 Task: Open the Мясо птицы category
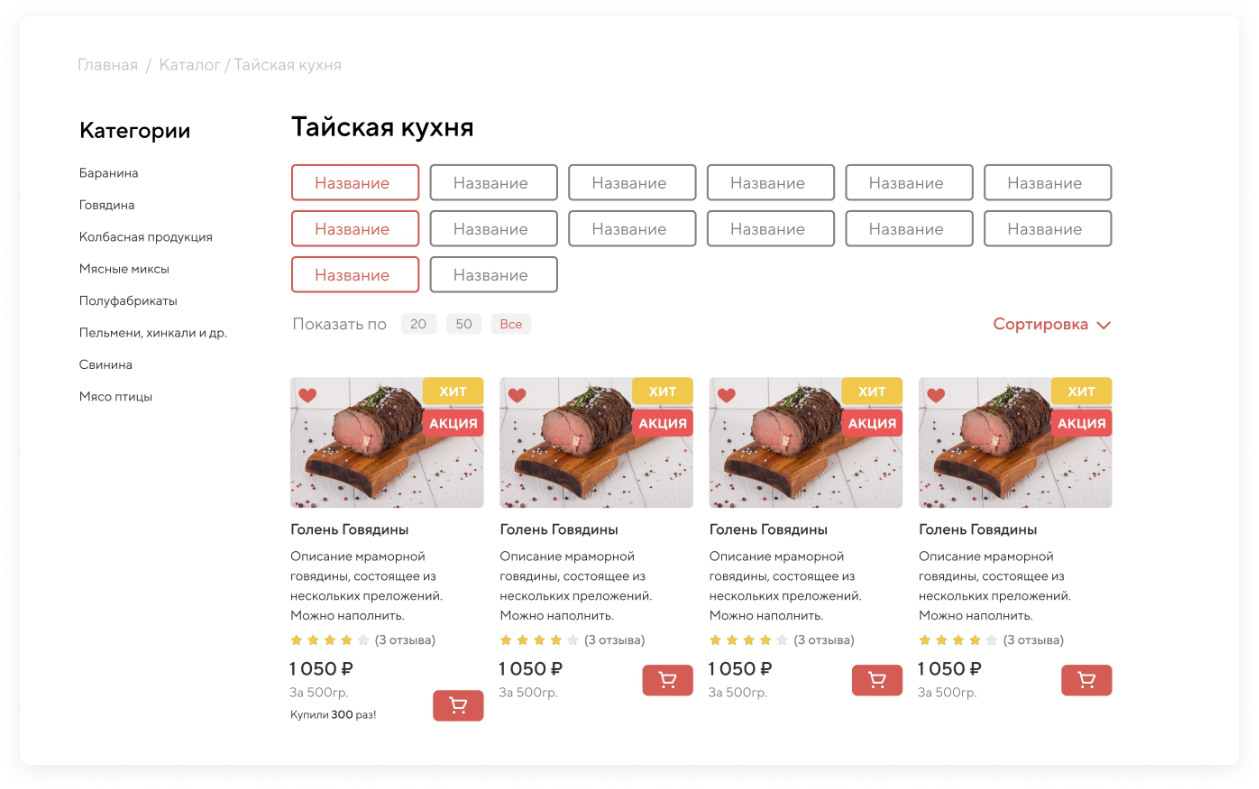click(116, 396)
